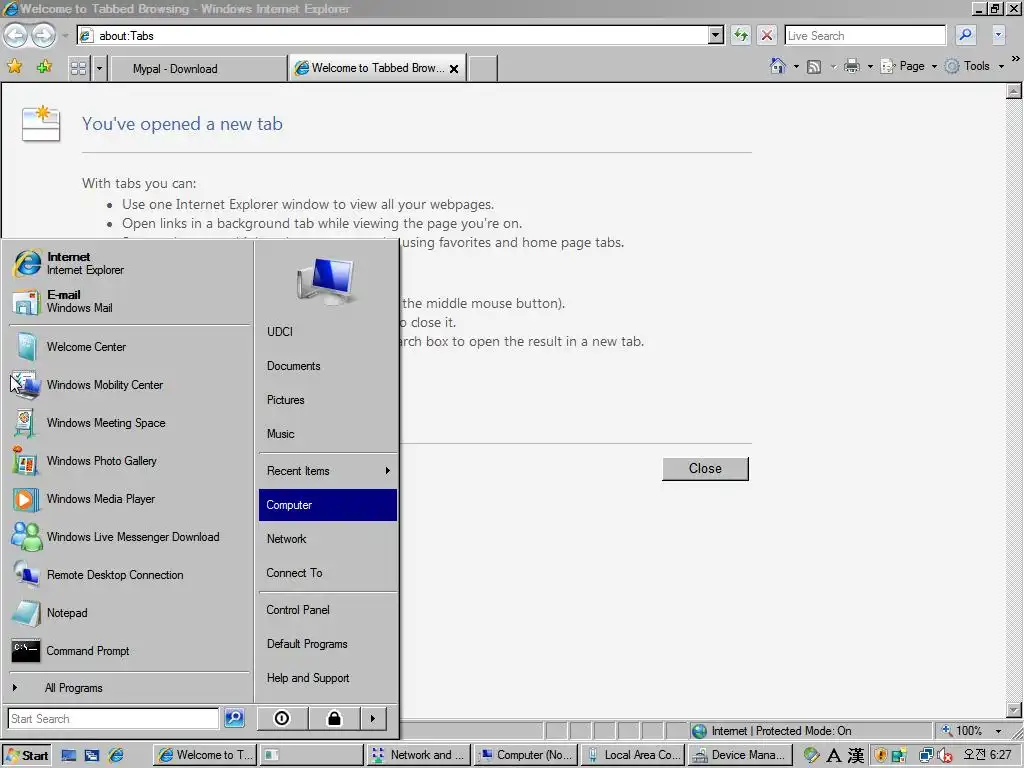Open Pictures from Start menu
1024x768 pixels.
(x=328, y=400)
